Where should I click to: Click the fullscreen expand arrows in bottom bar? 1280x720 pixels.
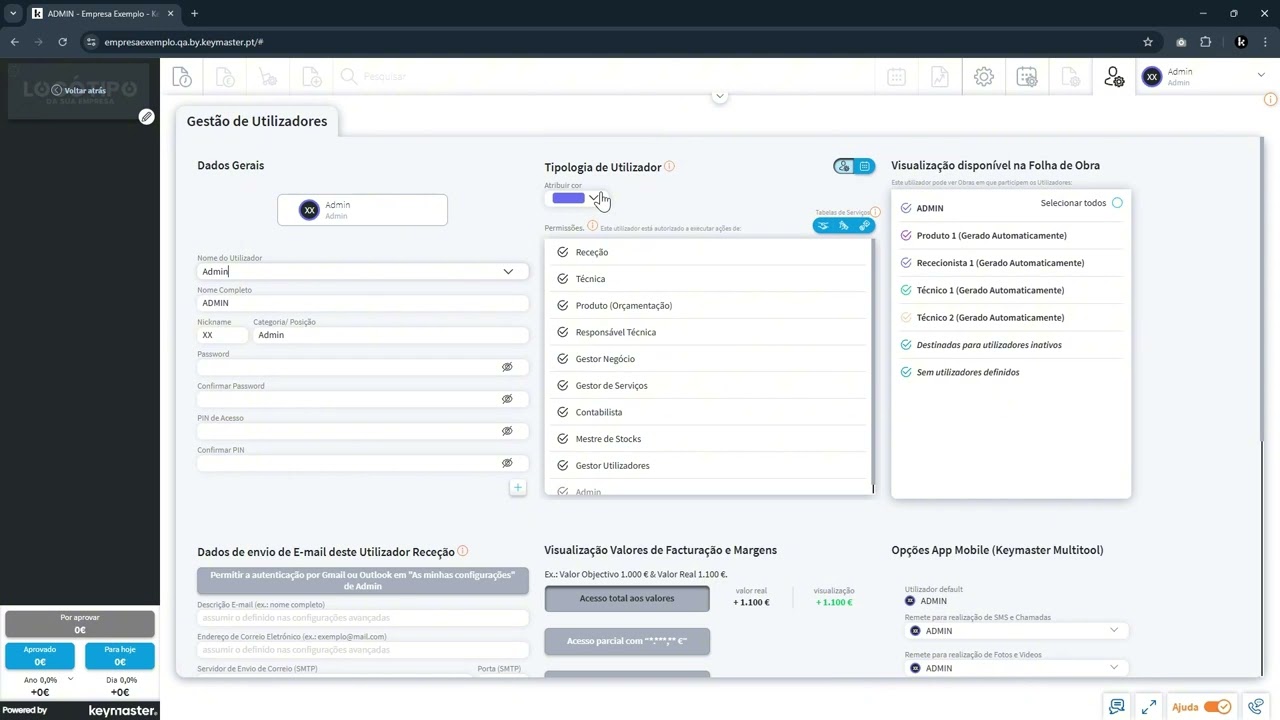[x=1149, y=707]
